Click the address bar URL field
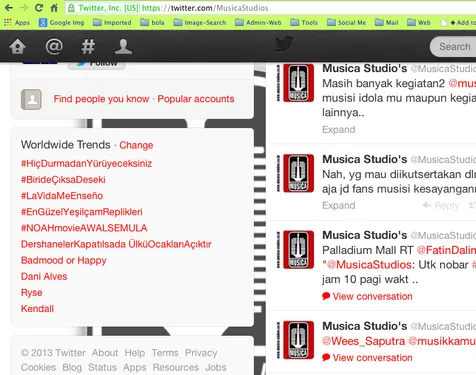Screen dimensions: 476x375 270,8
